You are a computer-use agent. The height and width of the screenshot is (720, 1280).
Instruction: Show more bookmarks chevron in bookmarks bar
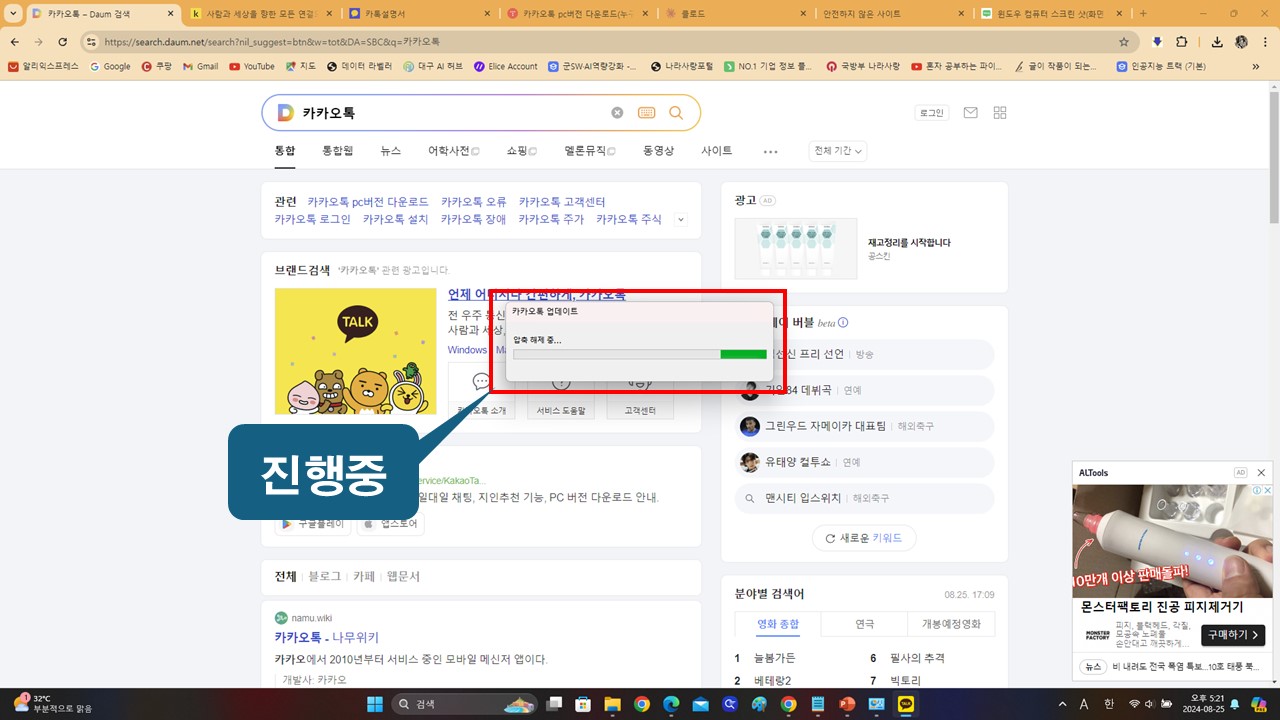(1256, 66)
